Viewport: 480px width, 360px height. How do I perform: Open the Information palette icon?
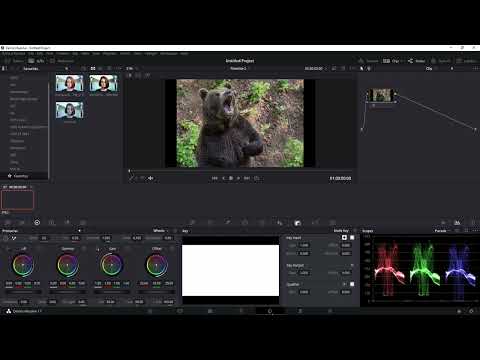(x=473, y=222)
